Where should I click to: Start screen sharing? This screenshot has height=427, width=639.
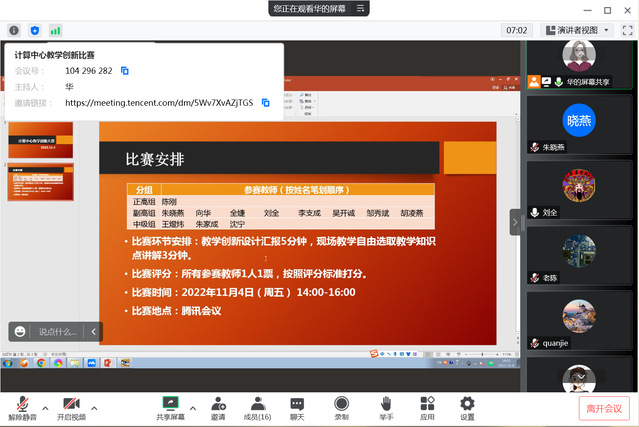coord(169,405)
